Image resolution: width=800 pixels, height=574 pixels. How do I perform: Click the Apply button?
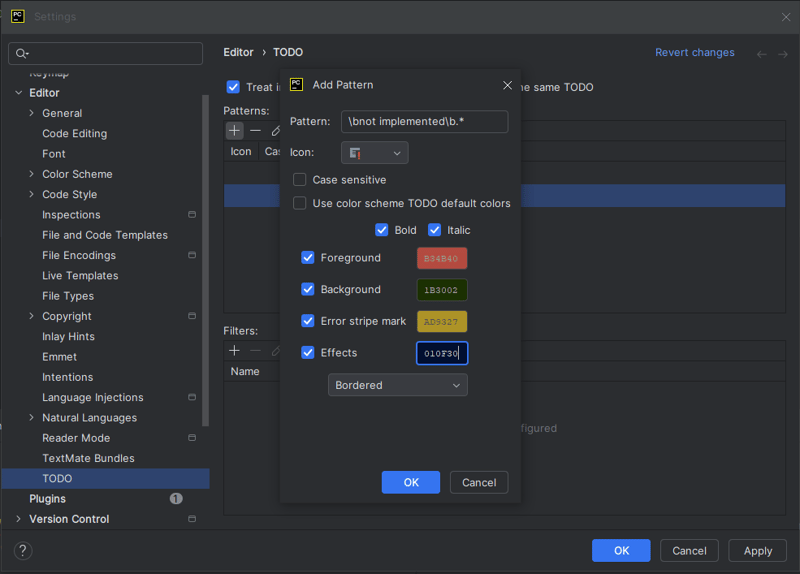coord(758,551)
